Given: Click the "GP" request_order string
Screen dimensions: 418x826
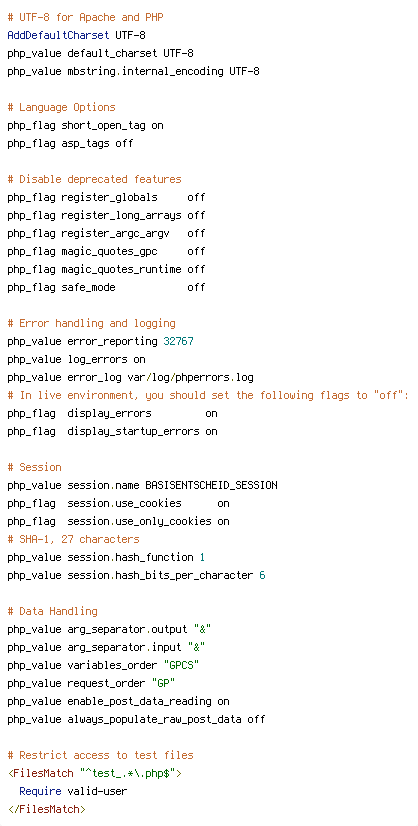Looking at the screenshot, I should pyautogui.click(x=163, y=683).
